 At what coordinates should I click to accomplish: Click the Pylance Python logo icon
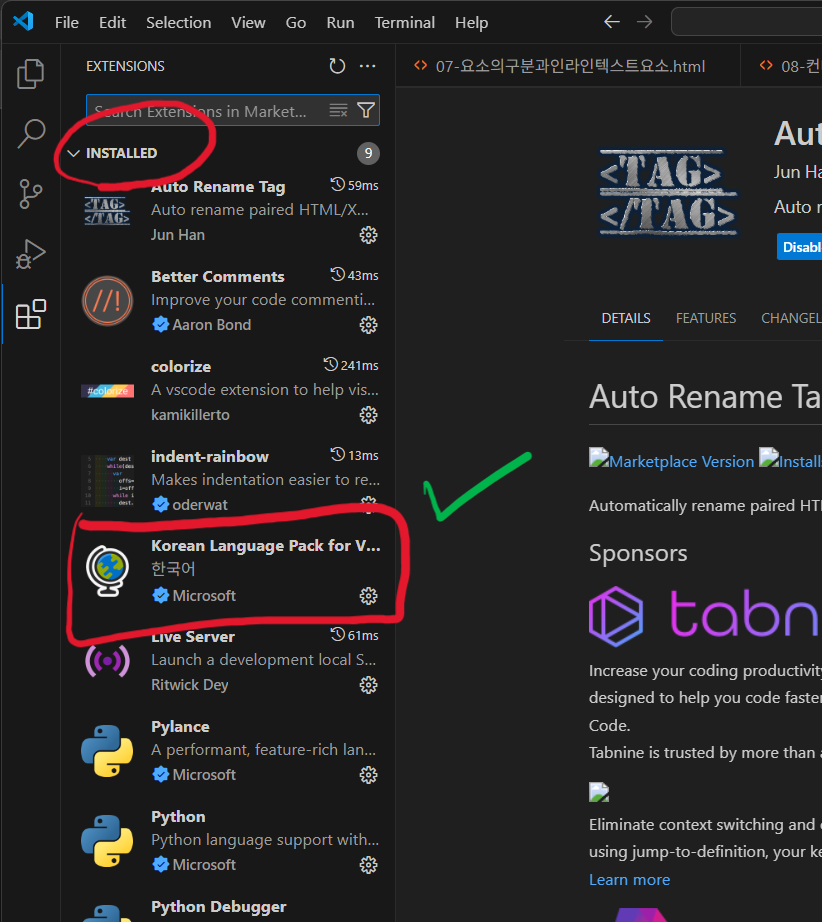(107, 751)
